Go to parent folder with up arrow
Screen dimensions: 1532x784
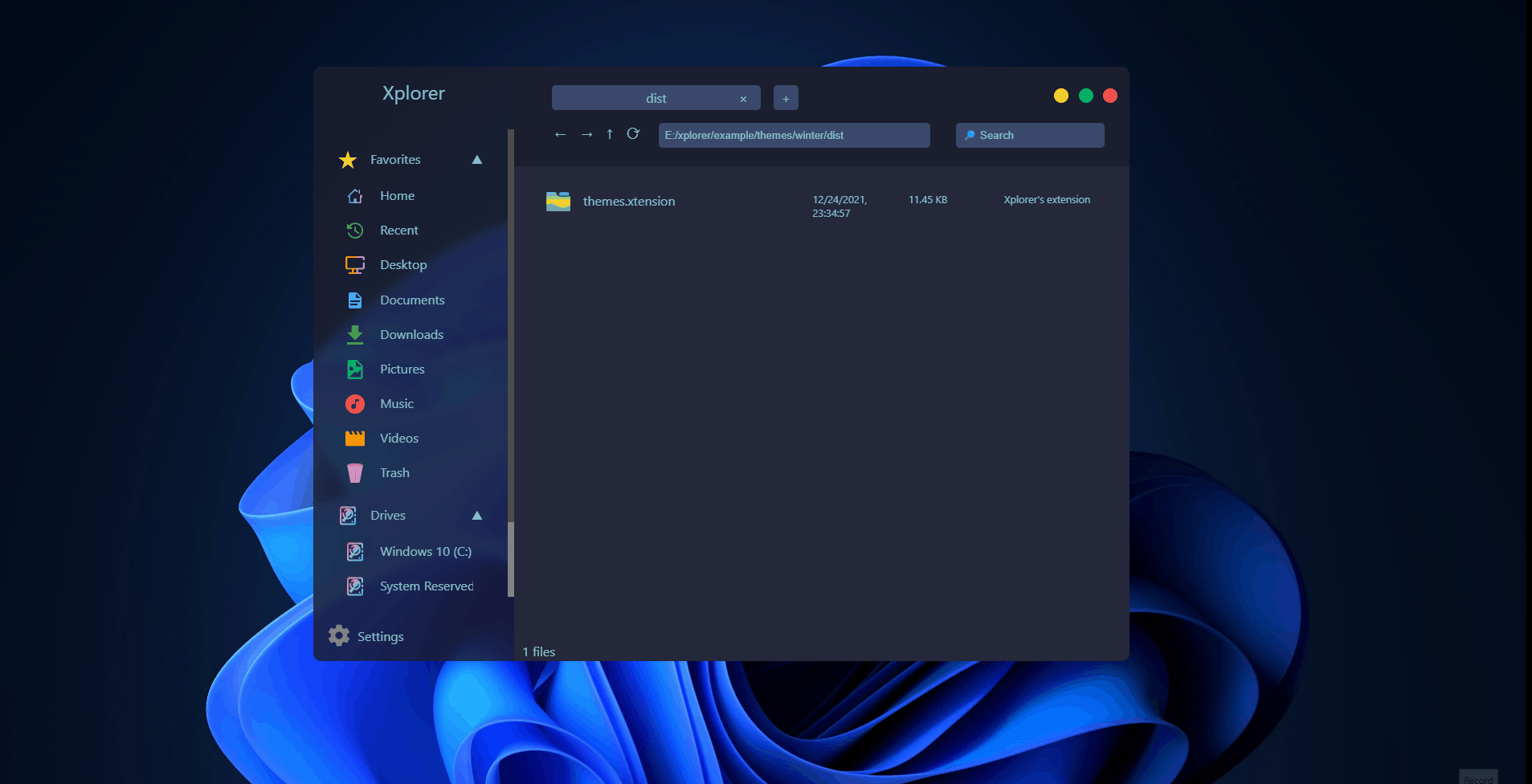click(610, 134)
